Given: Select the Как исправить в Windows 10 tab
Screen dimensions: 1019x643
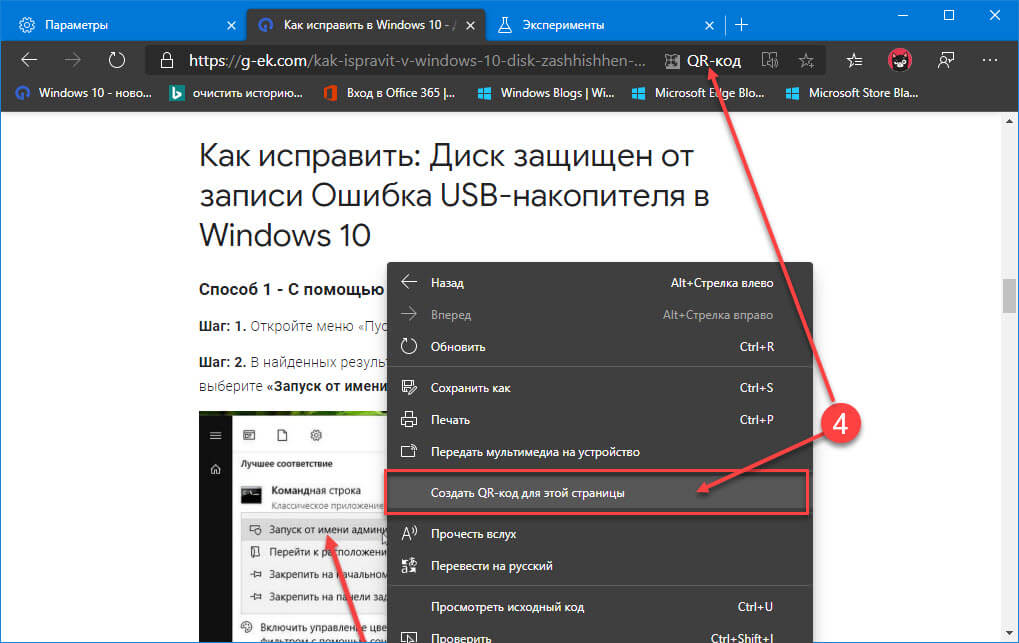Looking at the screenshot, I should [366, 25].
